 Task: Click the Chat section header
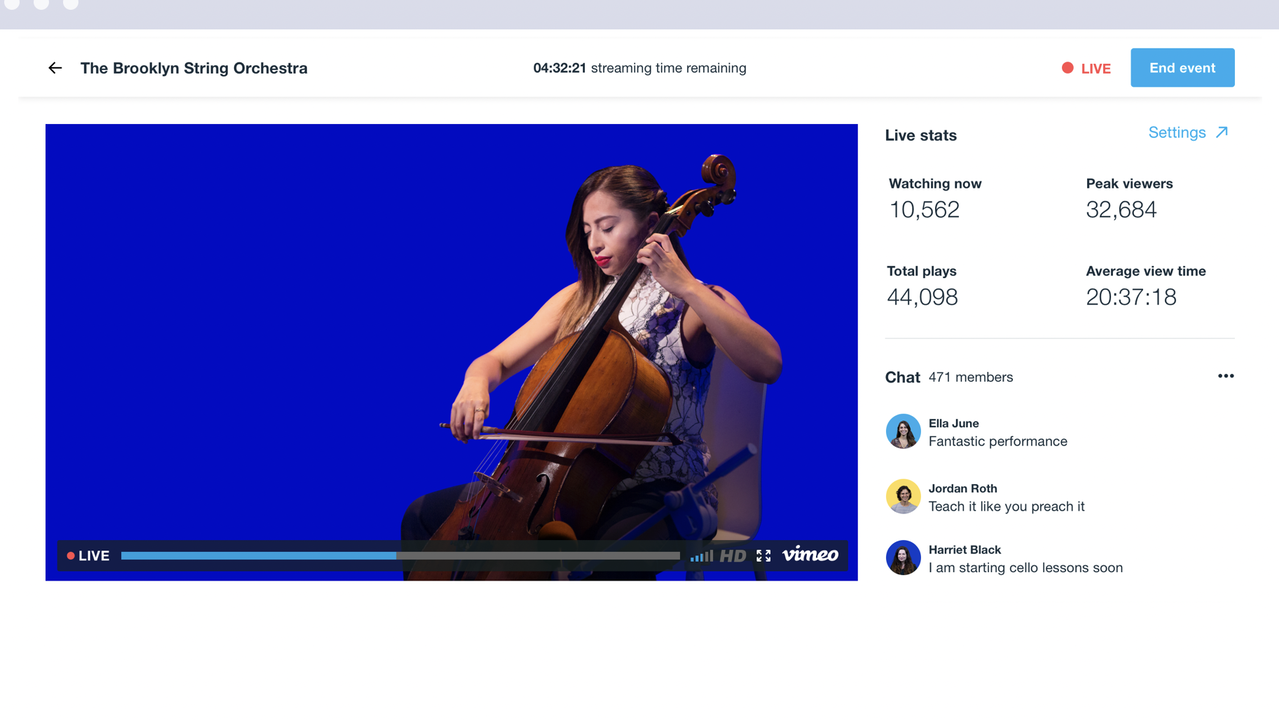click(902, 377)
